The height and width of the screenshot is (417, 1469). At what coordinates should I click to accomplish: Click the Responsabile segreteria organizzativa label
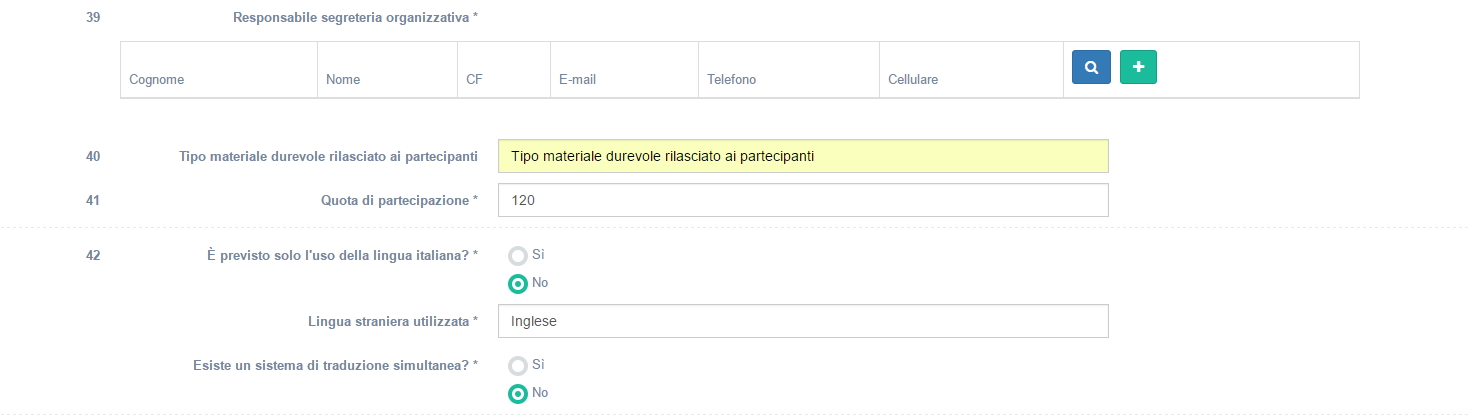pos(355,17)
